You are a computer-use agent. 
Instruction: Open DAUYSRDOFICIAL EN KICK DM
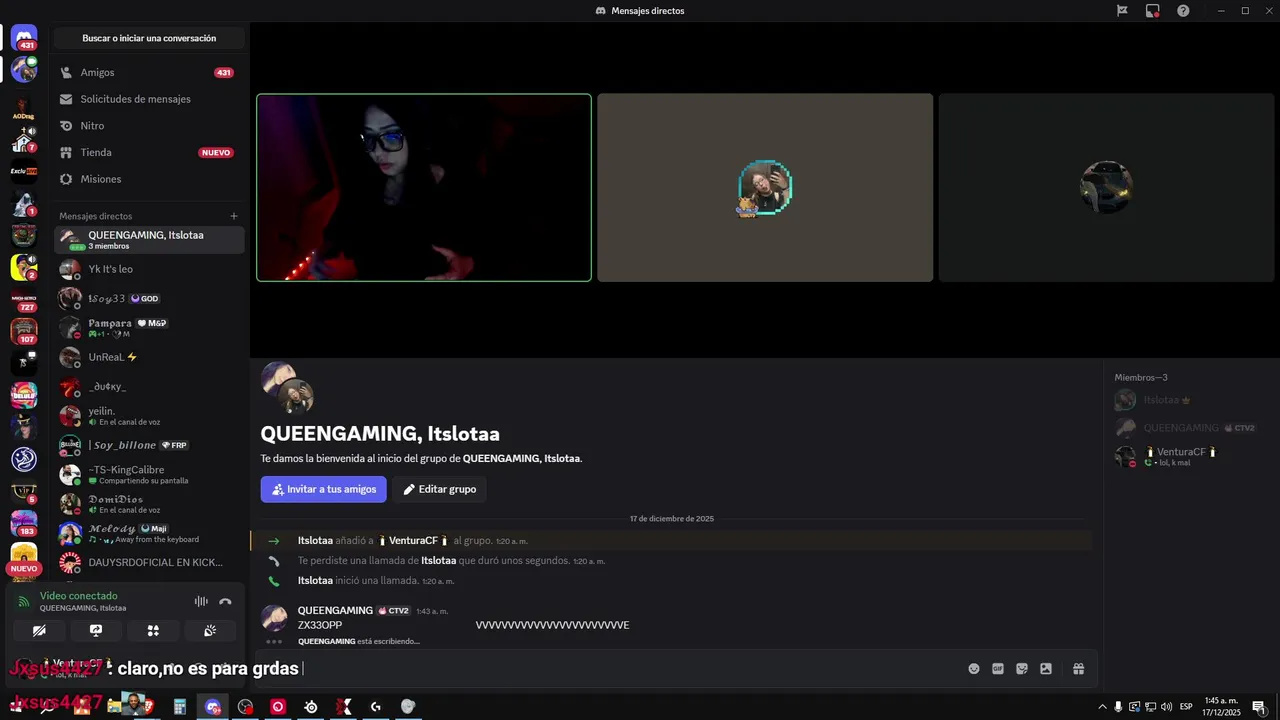(148, 563)
